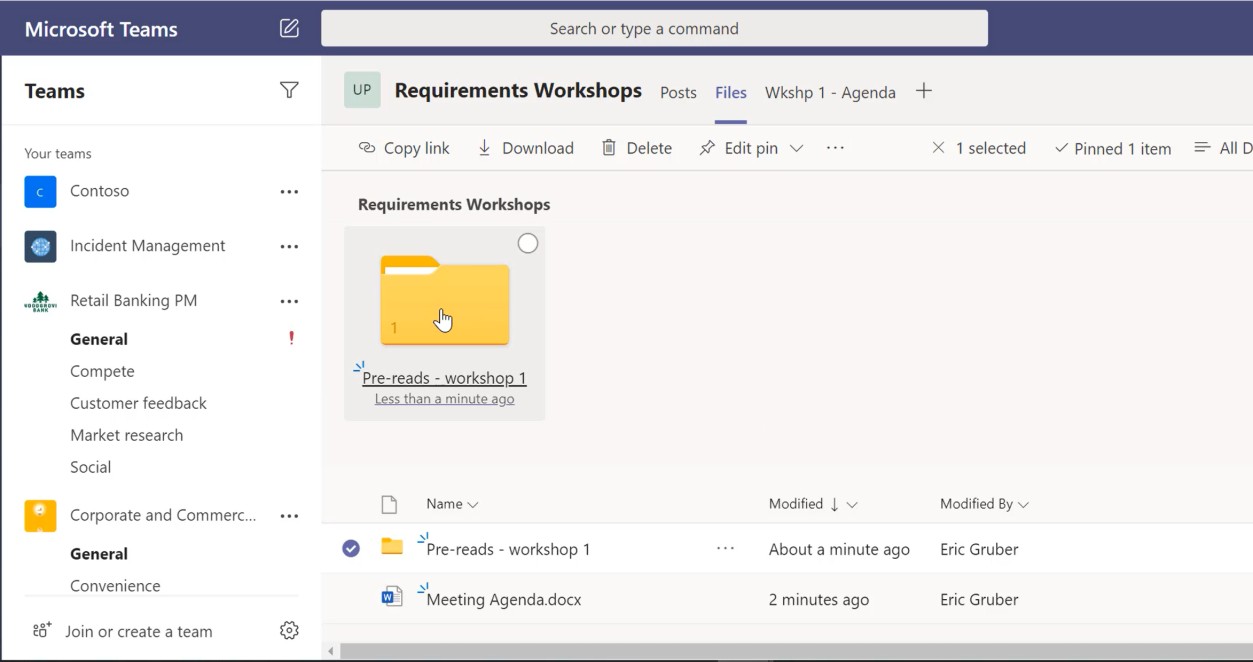The height and width of the screenshot is (662, 1253).
Task: Click the Contoso team name
Action: (x=99, y=191)
